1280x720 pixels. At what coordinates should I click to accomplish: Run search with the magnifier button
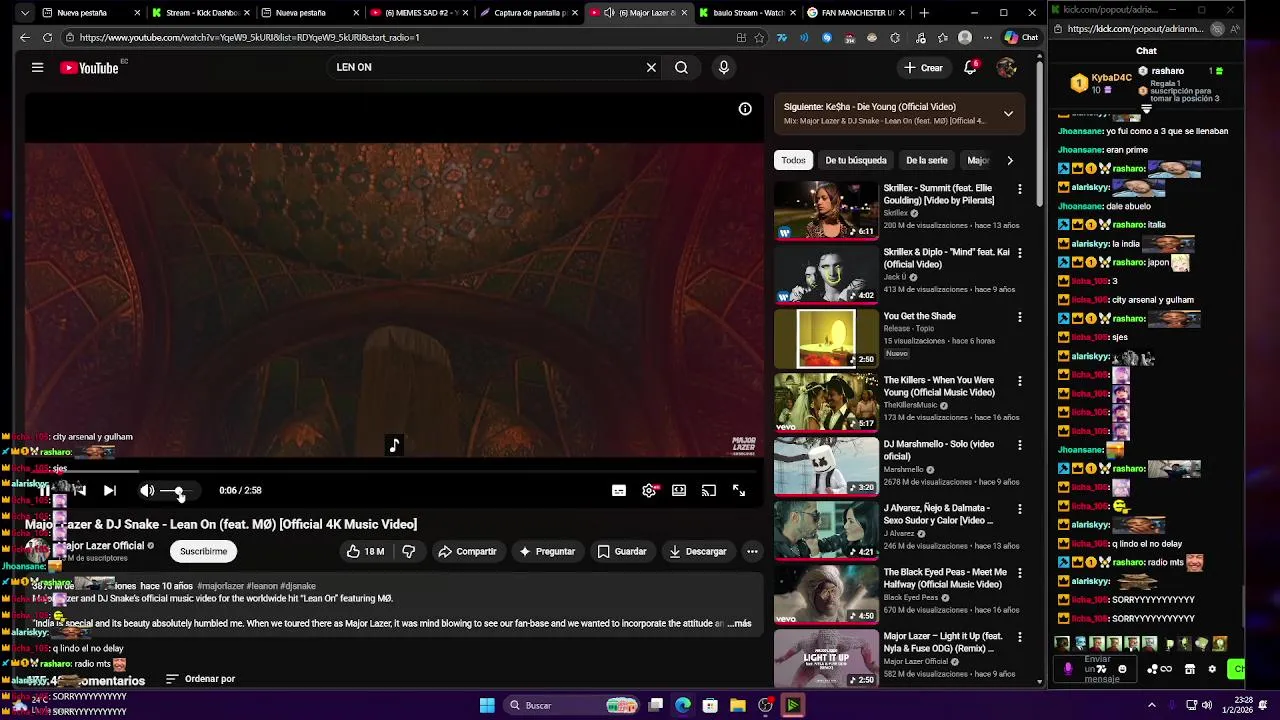point(681,67)
